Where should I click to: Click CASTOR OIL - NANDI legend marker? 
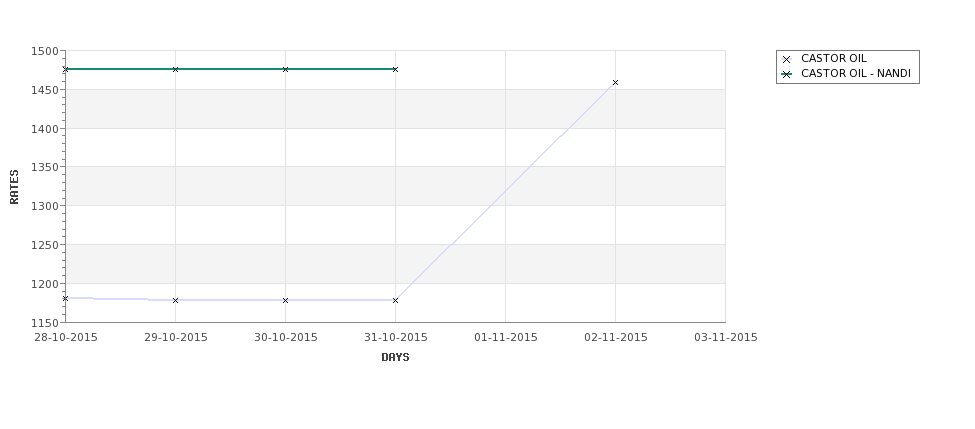click(787, 74)
